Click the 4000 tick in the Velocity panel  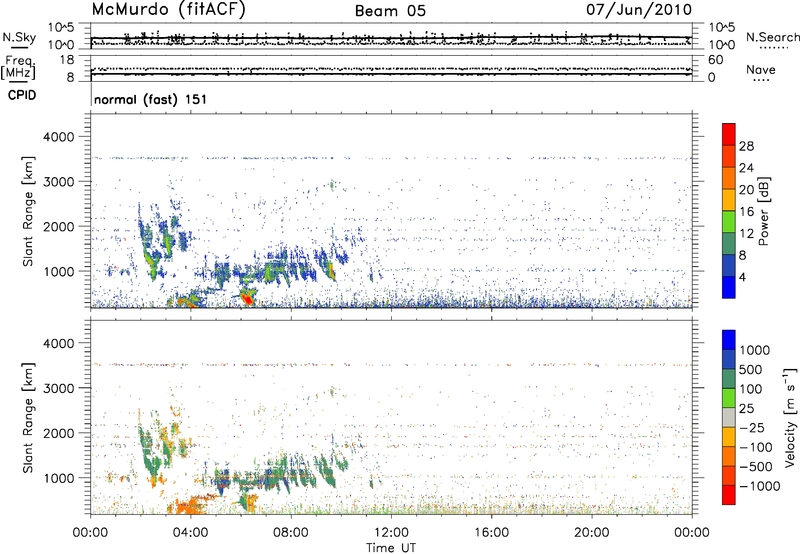click(58, 343)
